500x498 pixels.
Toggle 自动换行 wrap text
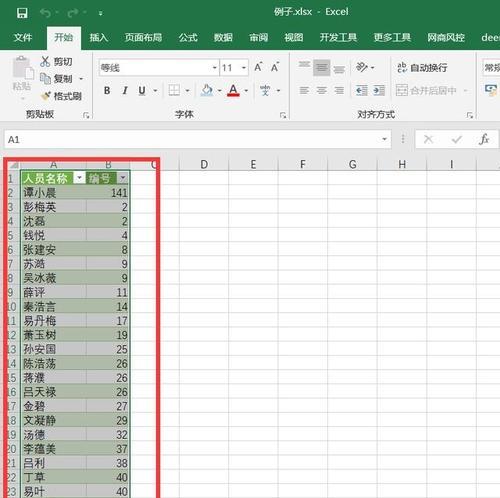point(422,68)
